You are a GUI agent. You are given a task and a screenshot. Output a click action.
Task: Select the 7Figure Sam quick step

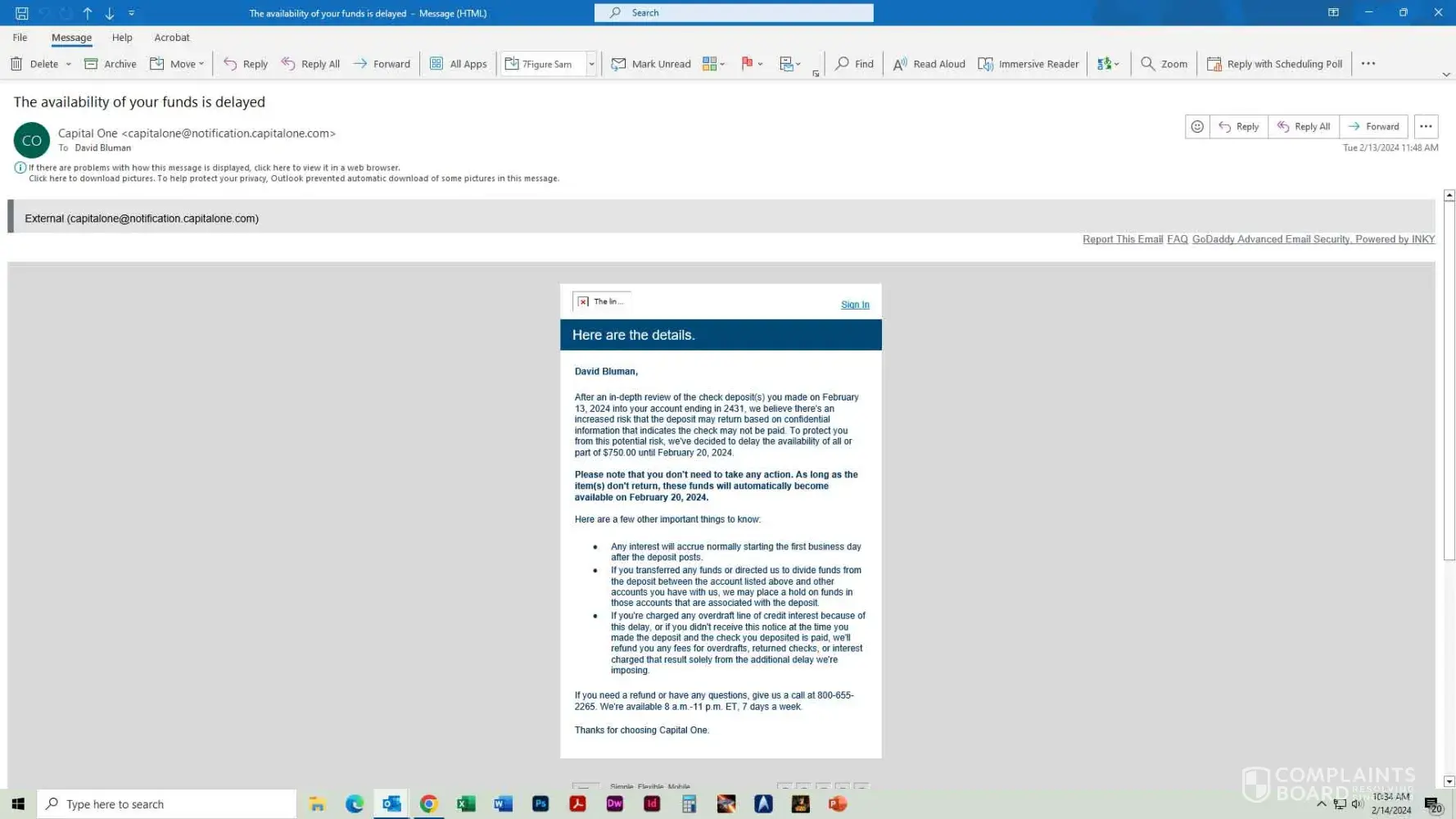click(542, 64)
